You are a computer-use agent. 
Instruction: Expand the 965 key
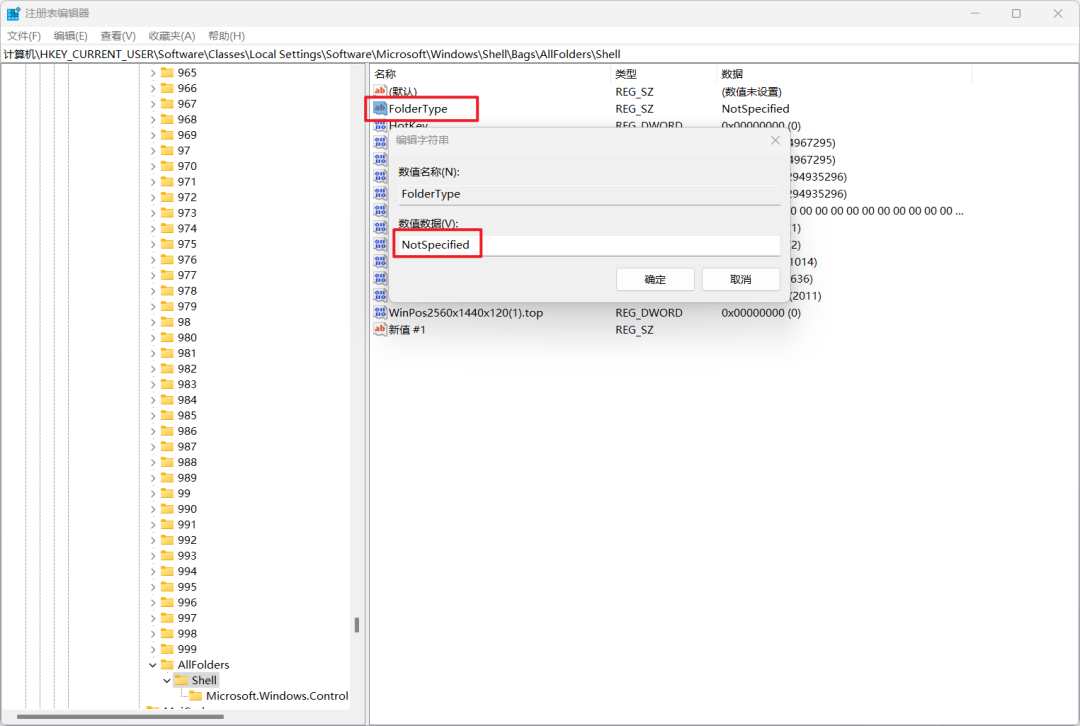(x=153, y=72)
